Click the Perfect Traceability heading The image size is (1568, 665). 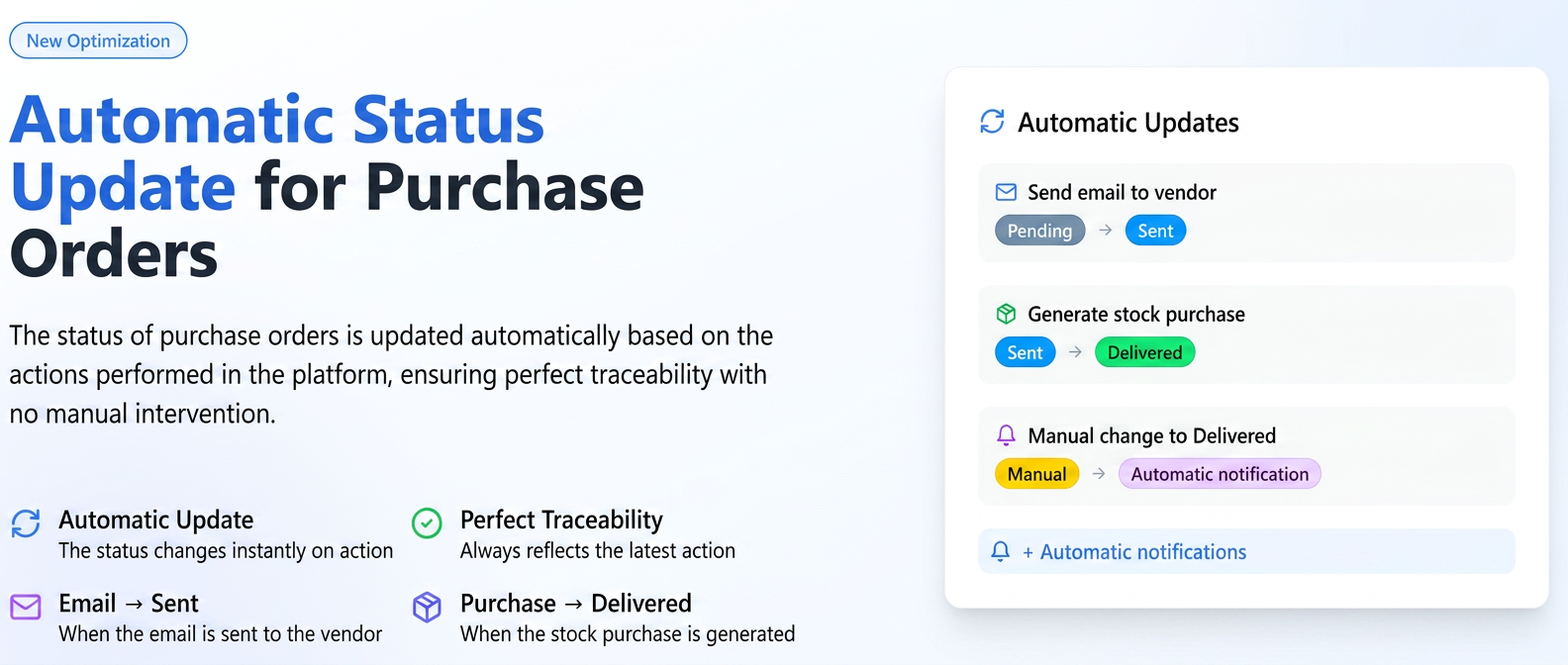pyautogui.click(x=561, y=520)
